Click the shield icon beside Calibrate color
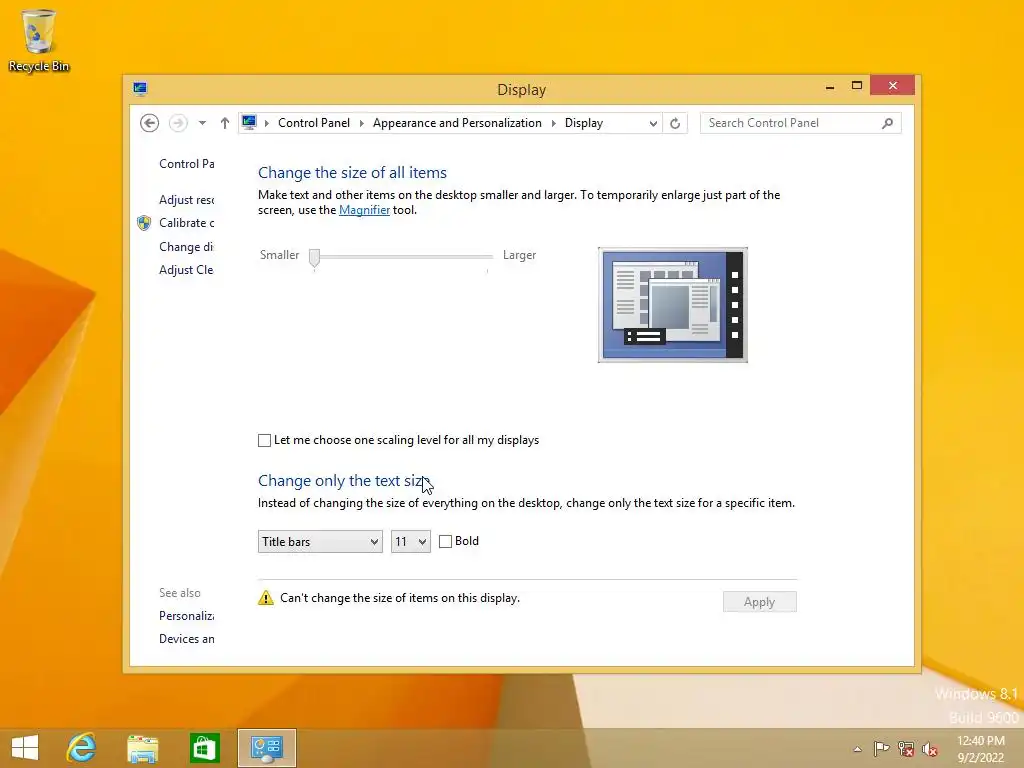This screenshot has height=768, width=1024. click(144, 223)
